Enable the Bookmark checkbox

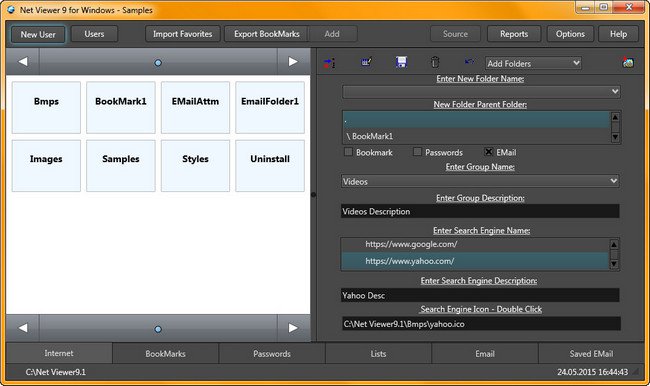click(x=348, y=152)
